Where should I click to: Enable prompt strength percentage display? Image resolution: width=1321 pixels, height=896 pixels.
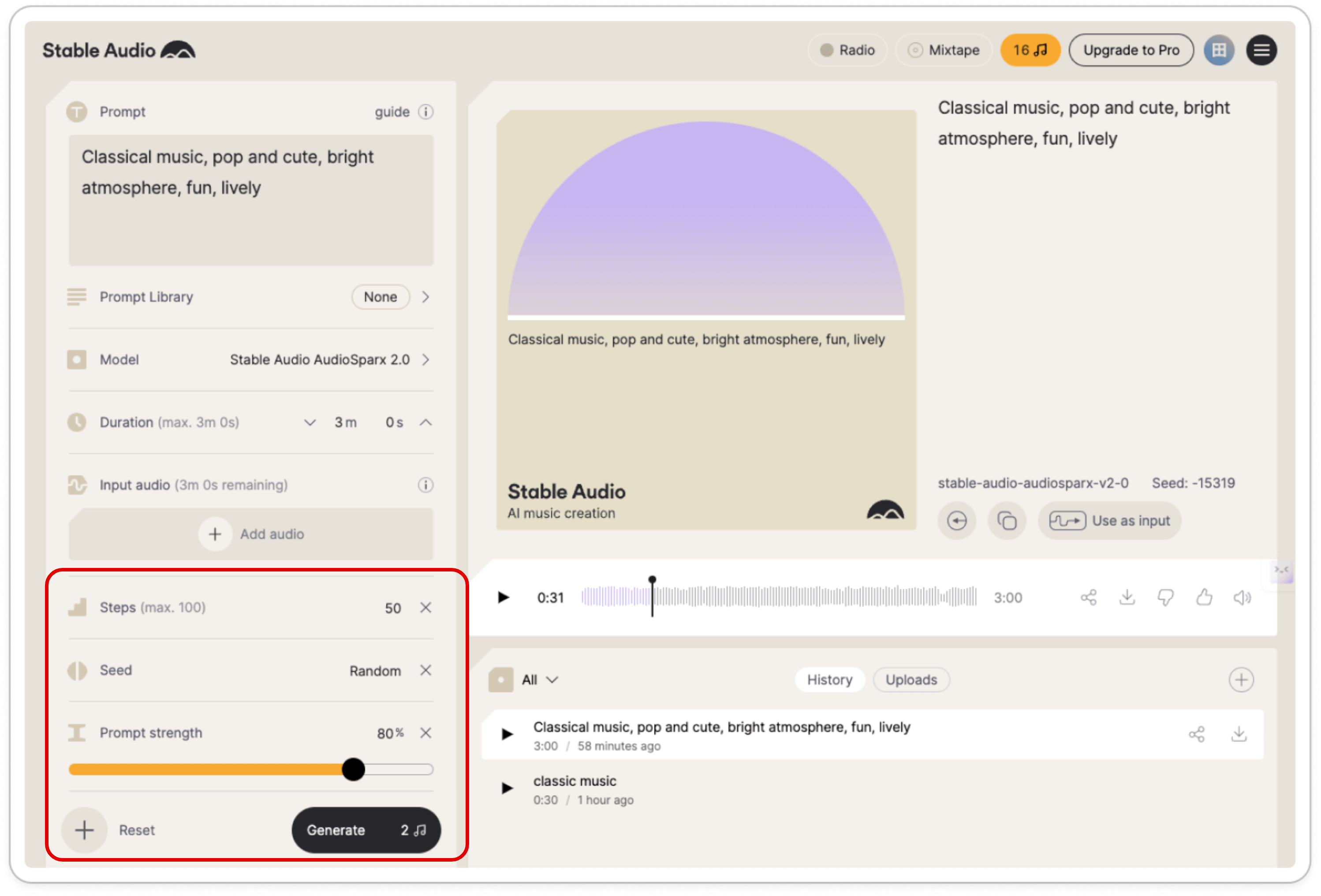tap(392, 732)
